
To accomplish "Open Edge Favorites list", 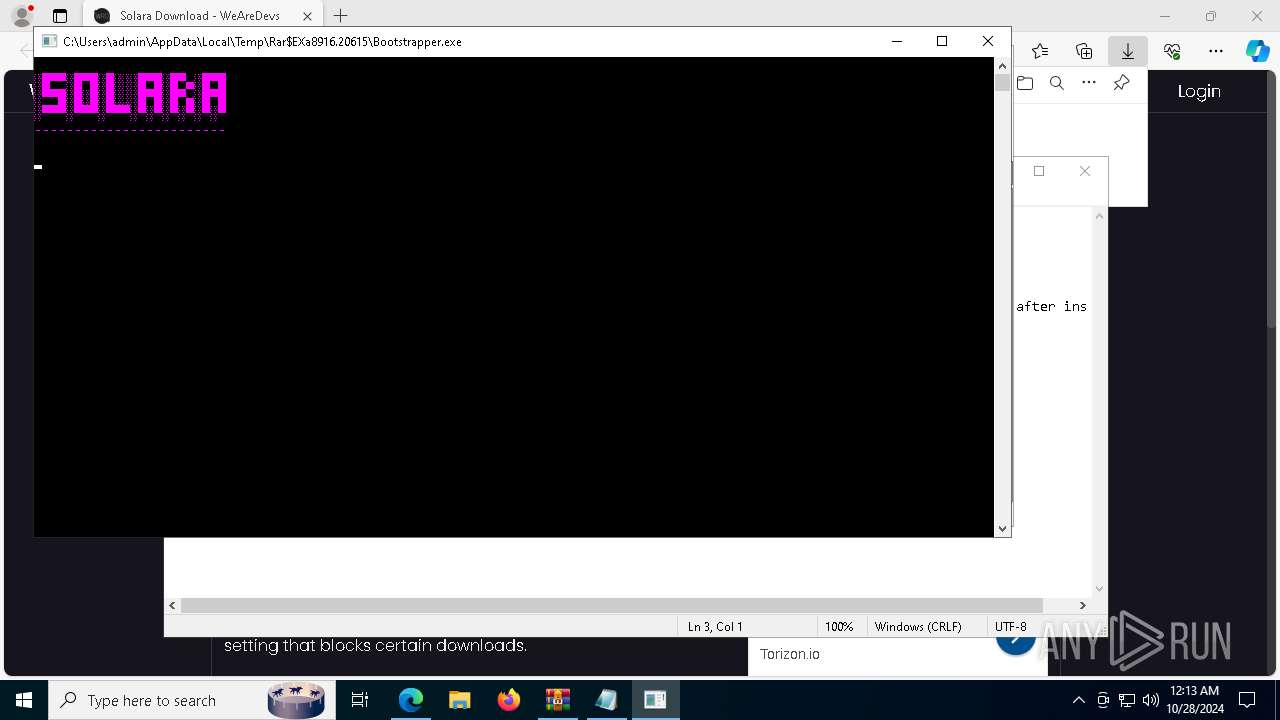I will tap(1040, 51).
